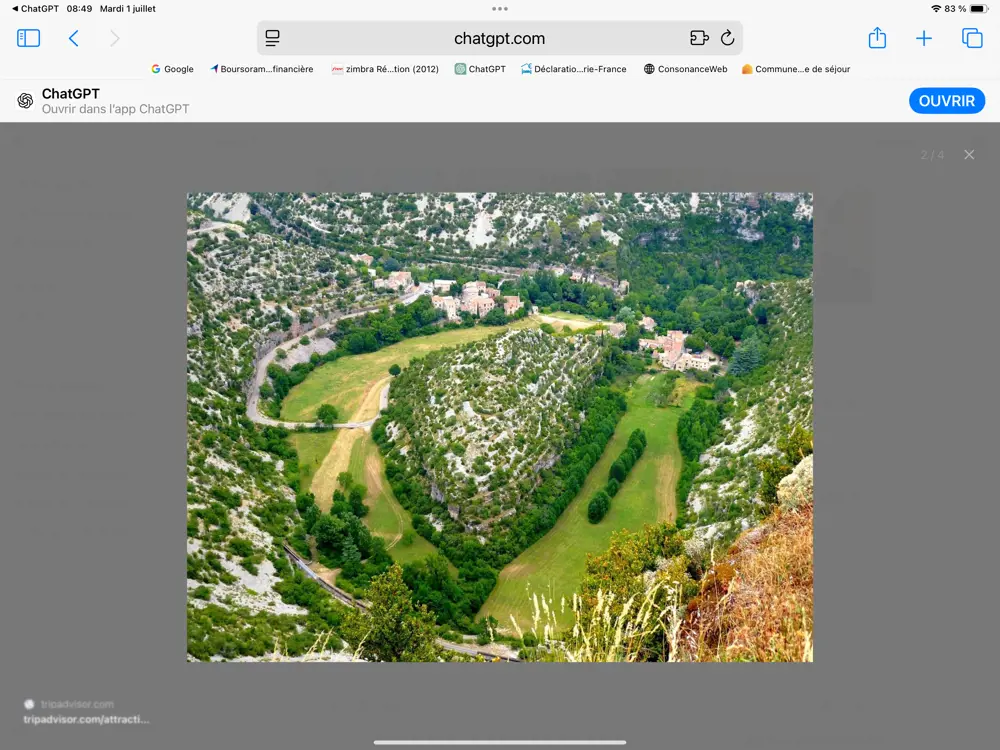Tap the chatgpt.com address bar

tap(499, 38)
